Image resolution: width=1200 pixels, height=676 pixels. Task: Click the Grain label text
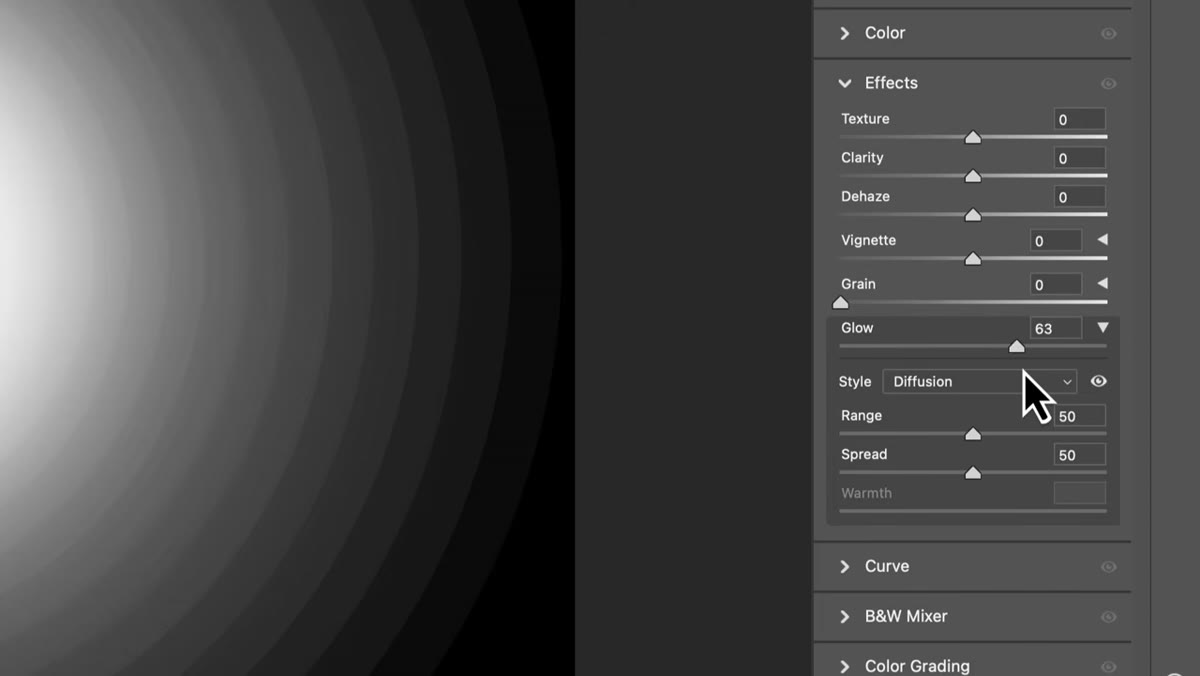pyautogui.click(x=858, y=284)
